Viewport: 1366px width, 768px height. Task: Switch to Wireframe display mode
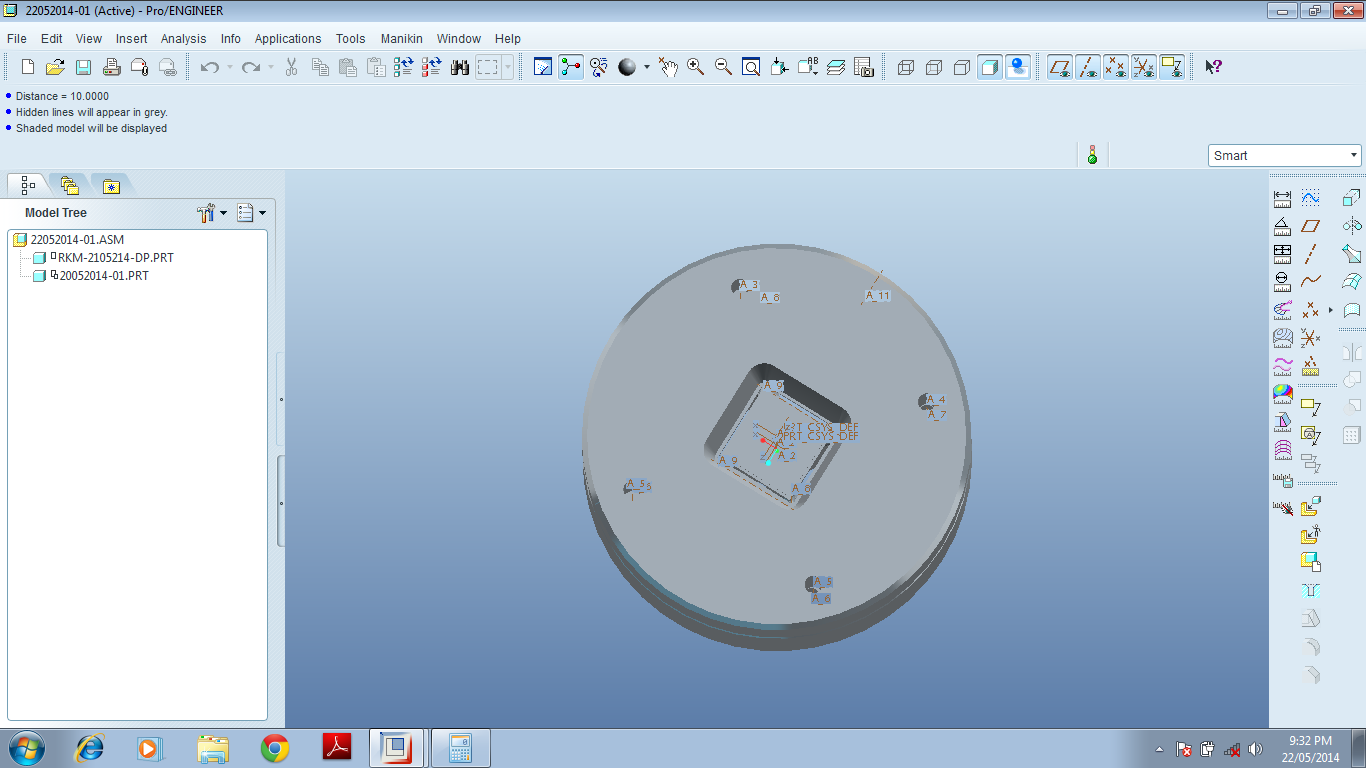pos(906,67)
